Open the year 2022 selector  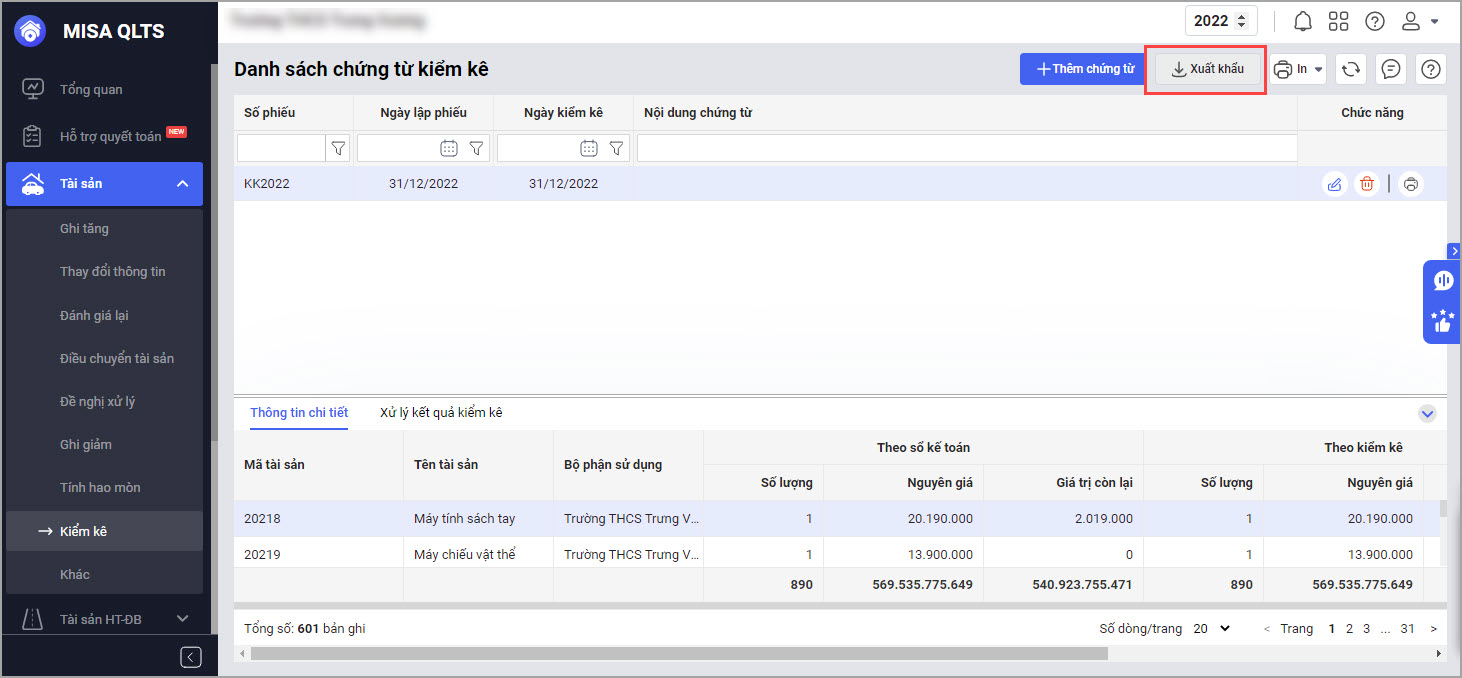click(1220, 21)
